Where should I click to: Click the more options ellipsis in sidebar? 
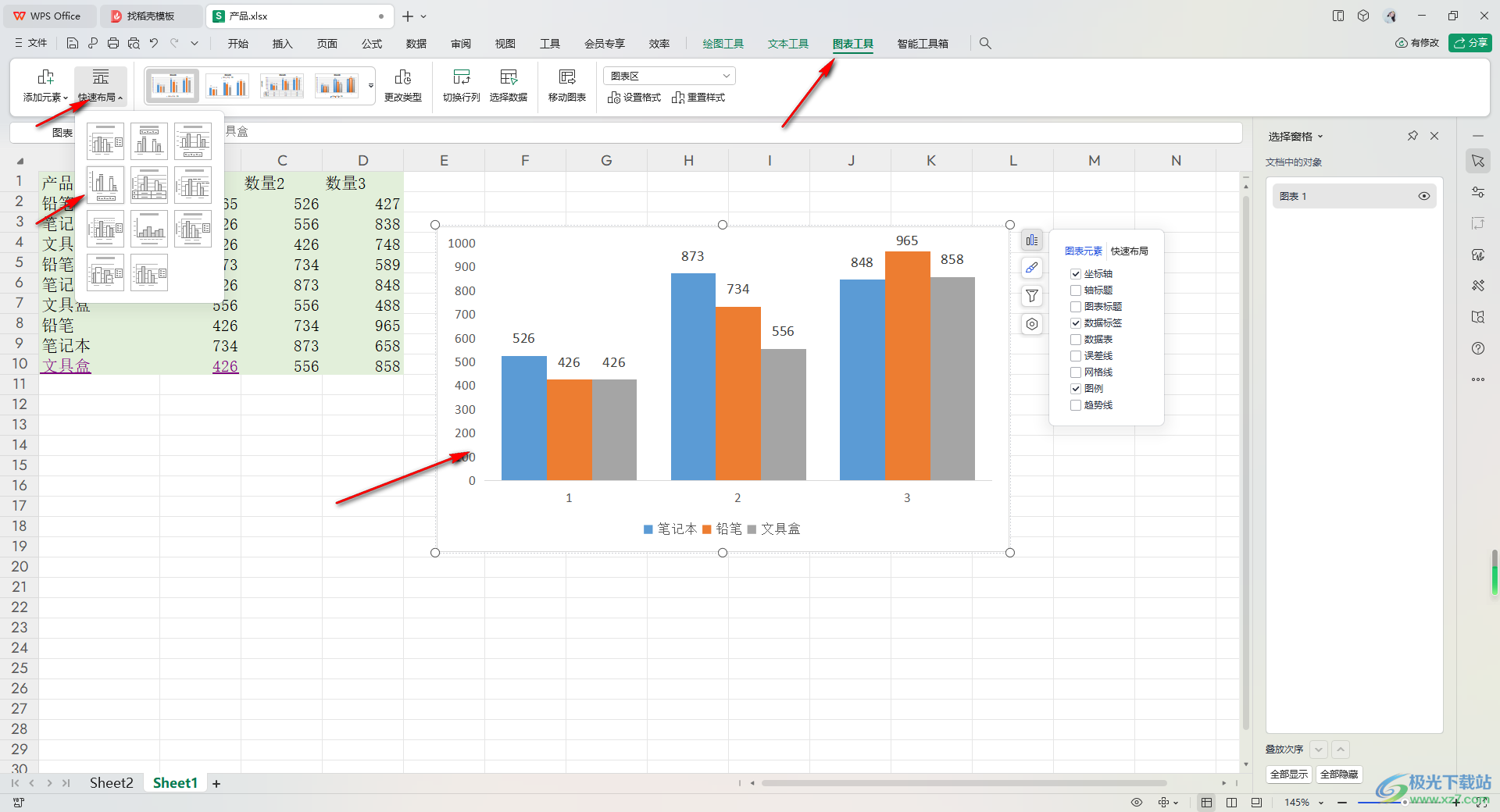click(1478, 379)
